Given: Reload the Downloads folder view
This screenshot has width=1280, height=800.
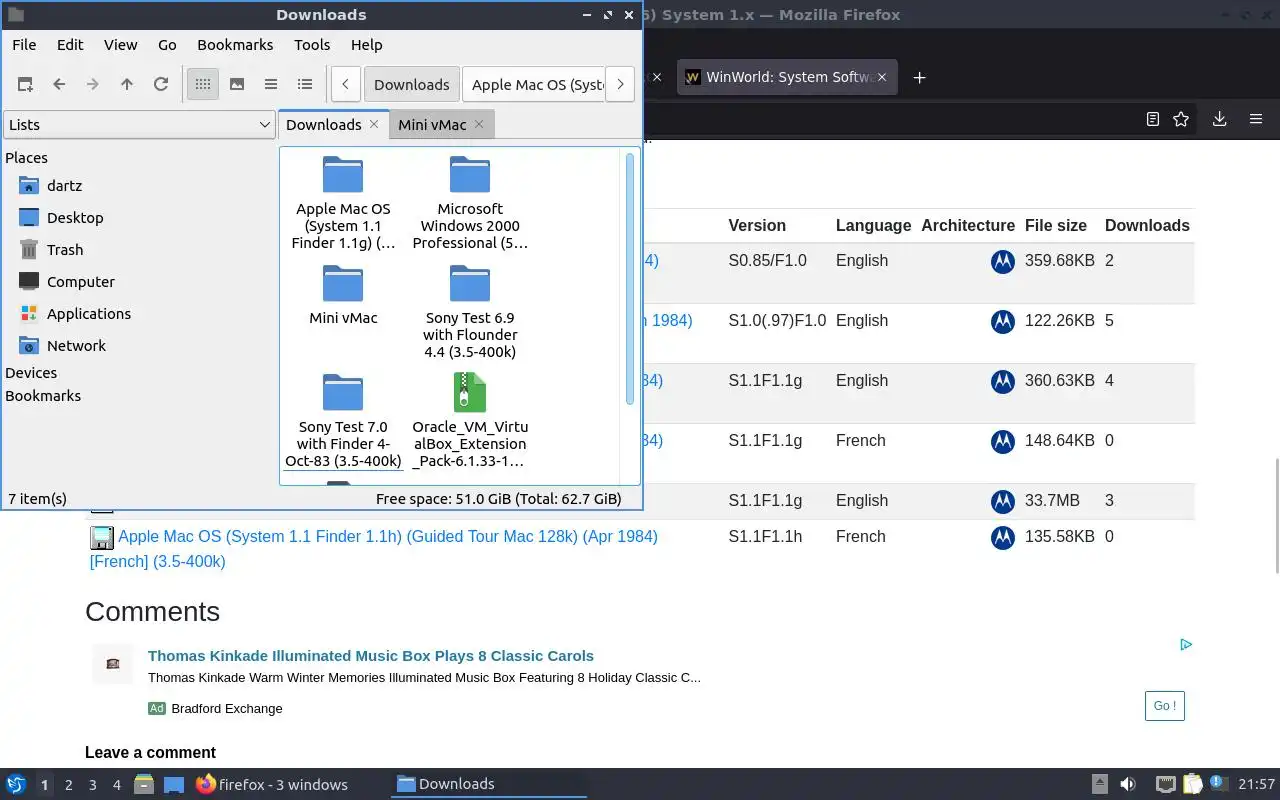Looking at the screenshot, I should pos(161,85).
